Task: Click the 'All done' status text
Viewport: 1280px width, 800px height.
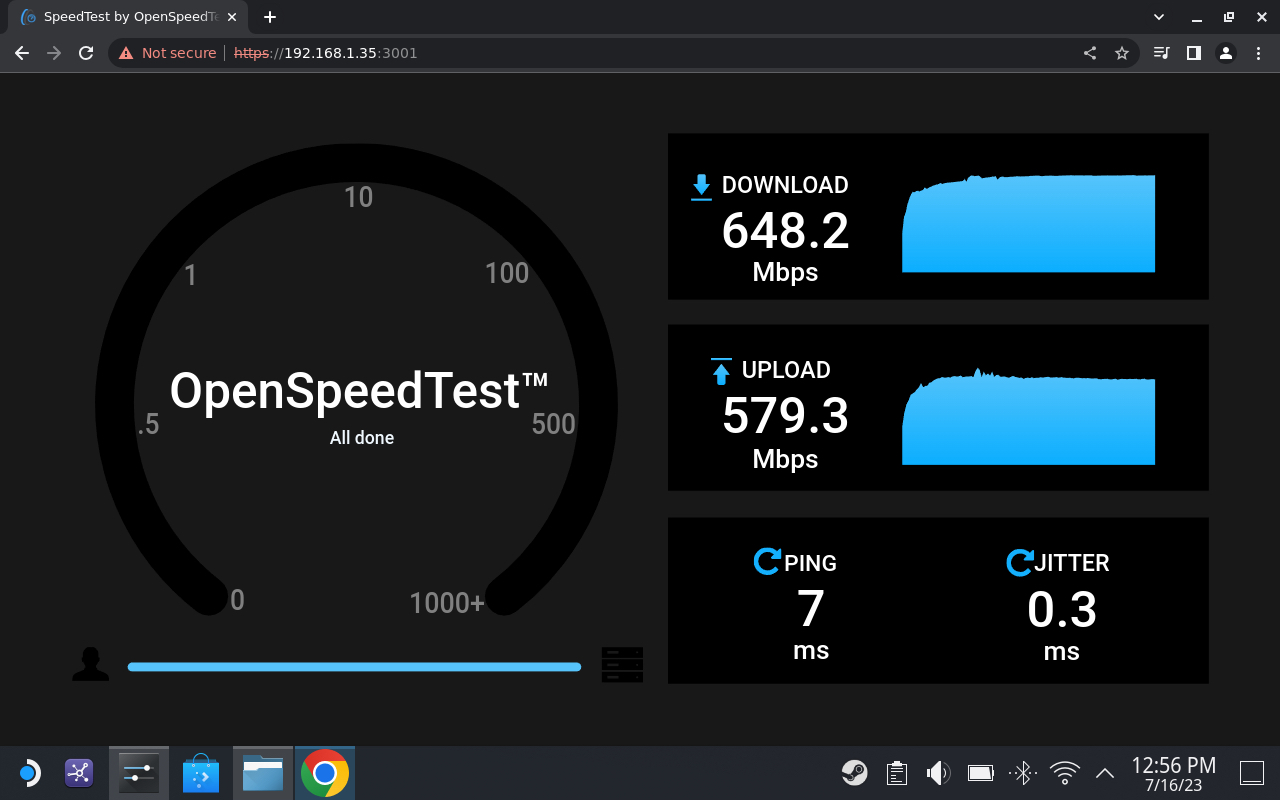Action: click(x=362, y=438)
